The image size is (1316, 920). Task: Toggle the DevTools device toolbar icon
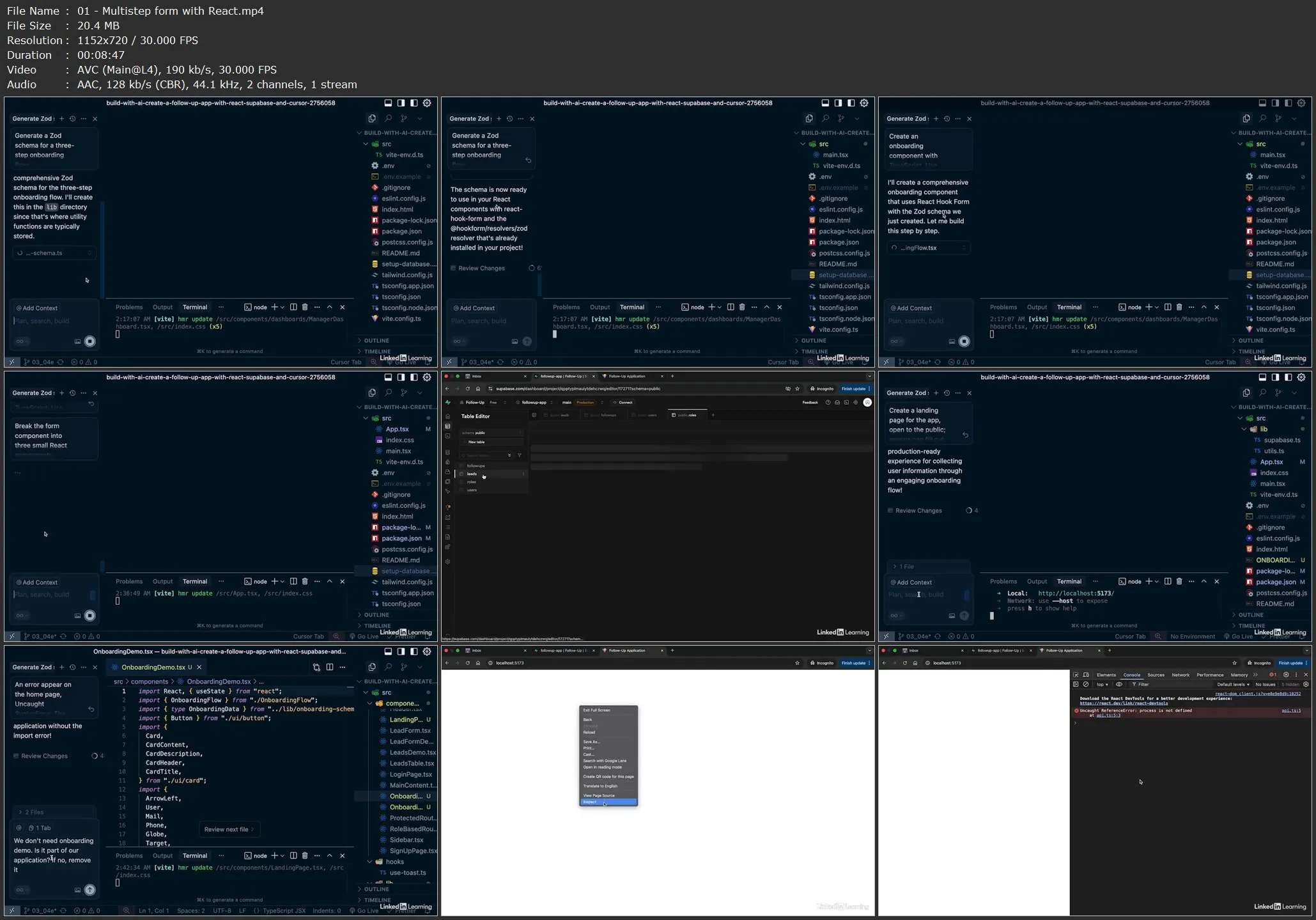point(1086,674)
